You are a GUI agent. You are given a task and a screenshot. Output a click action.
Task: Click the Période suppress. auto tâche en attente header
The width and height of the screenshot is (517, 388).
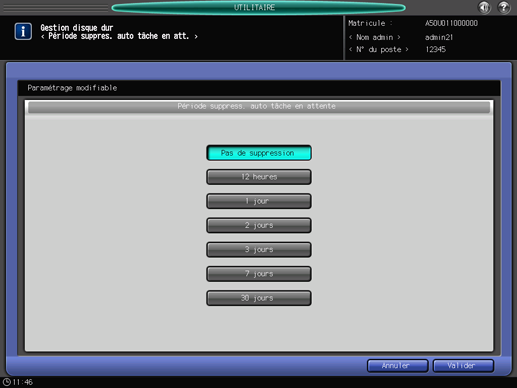[x=259, y=107]
